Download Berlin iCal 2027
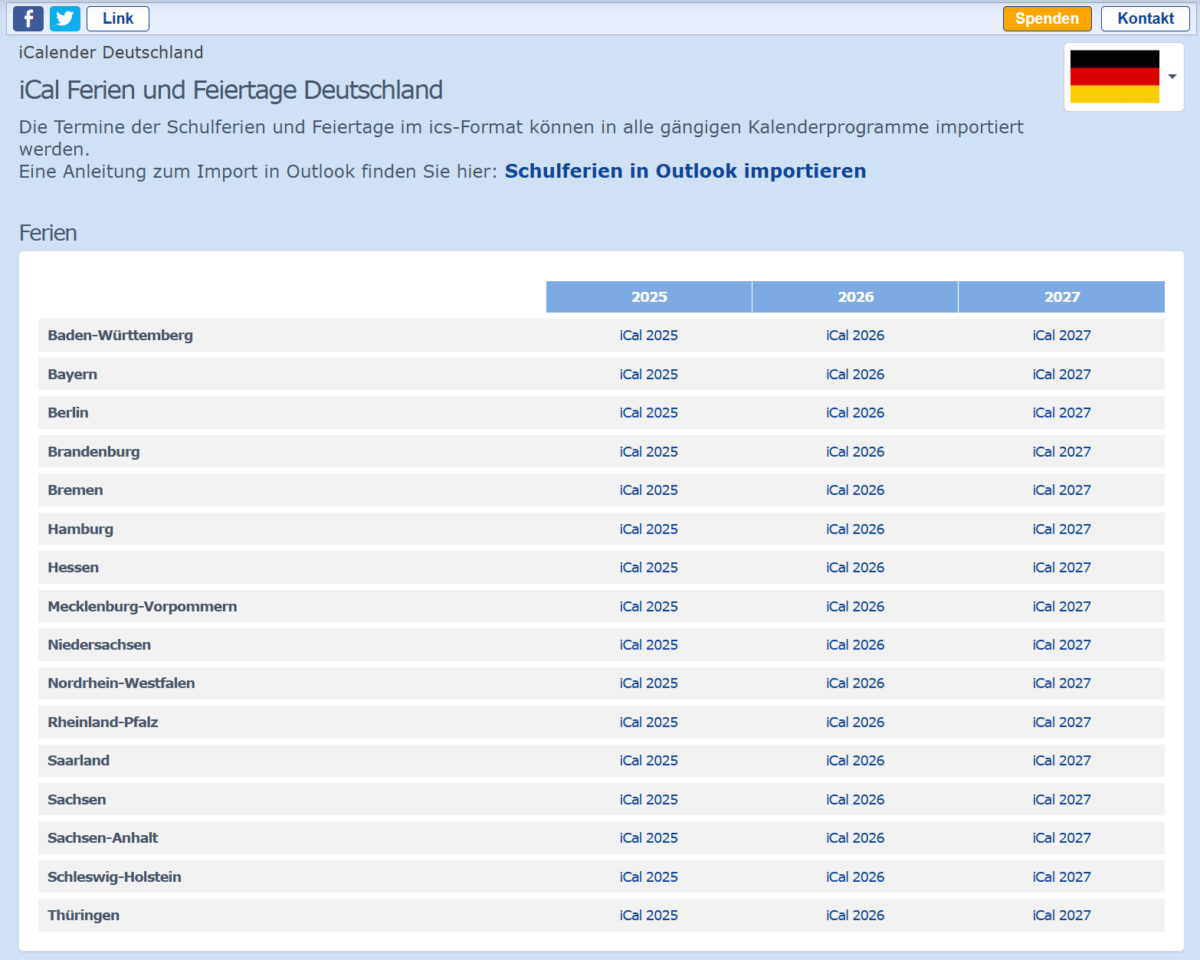 [1062, 413]
